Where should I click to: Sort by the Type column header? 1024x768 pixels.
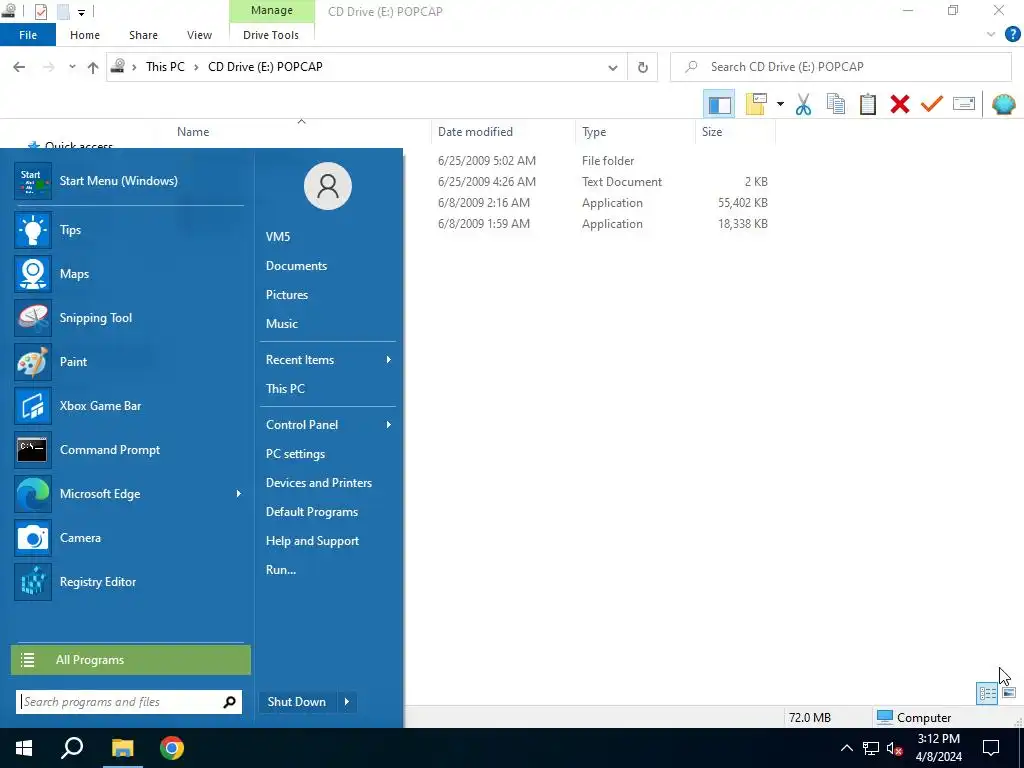pos(635,132)
